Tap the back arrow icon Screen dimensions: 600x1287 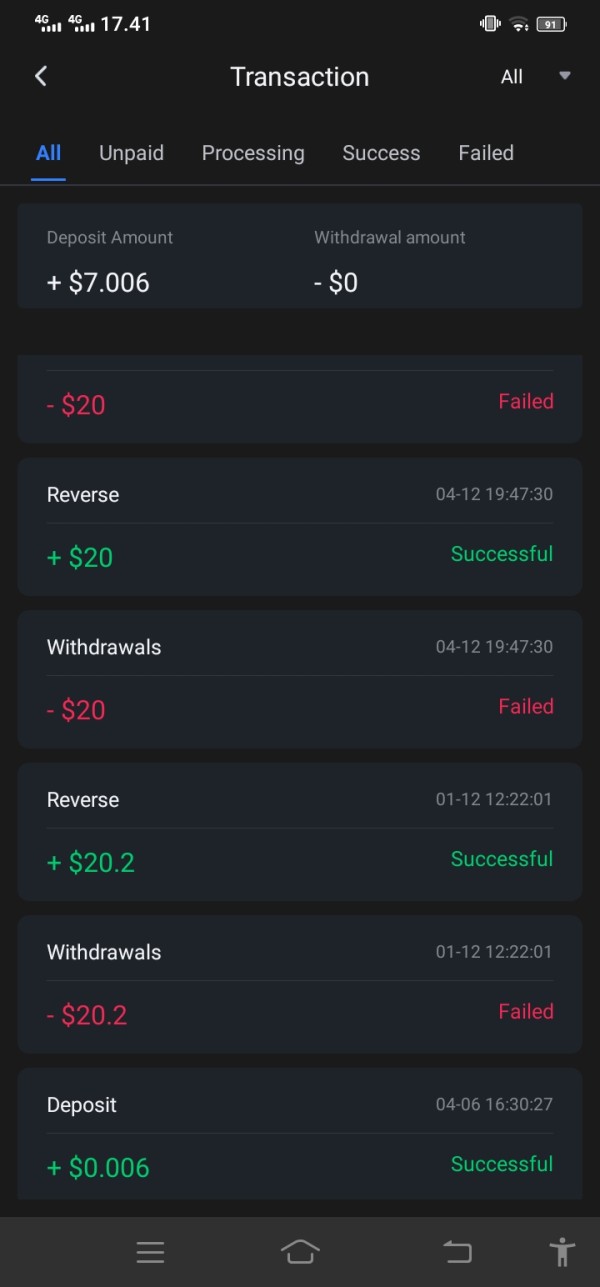(x=41, y=77)
